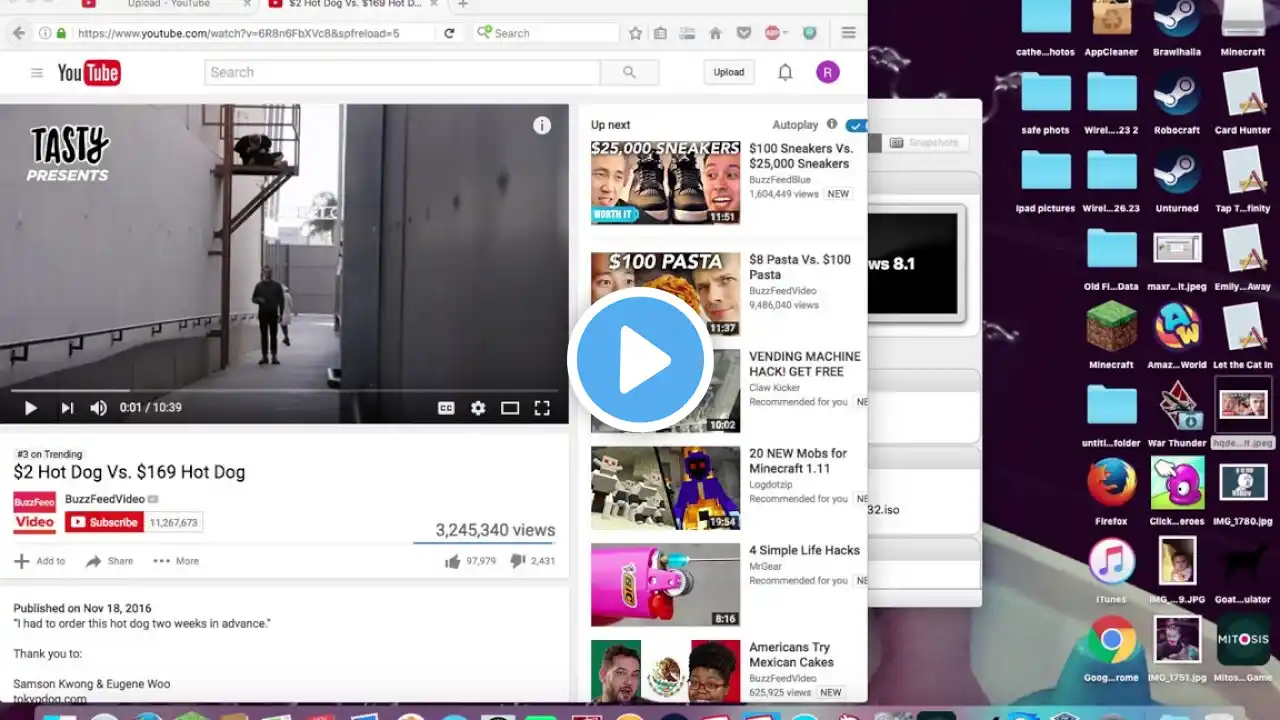Open the Add to playlist dropdown
Screen dimensions: 1280x720
coord(40,561)
